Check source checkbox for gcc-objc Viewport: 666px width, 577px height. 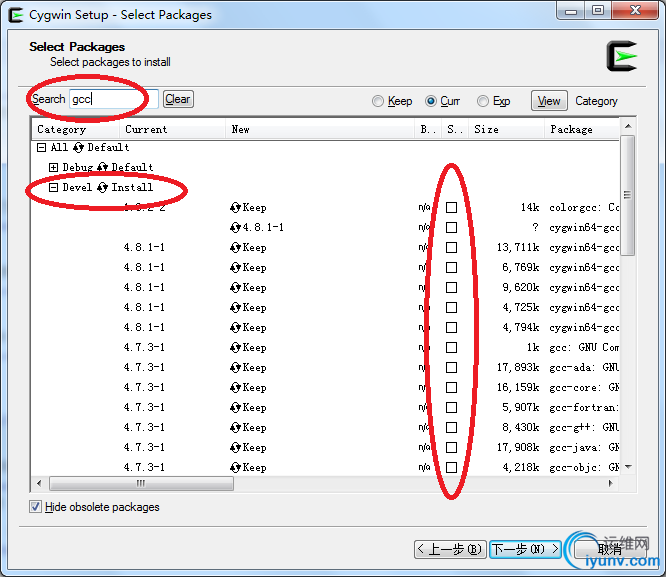(x=452, y=467)
